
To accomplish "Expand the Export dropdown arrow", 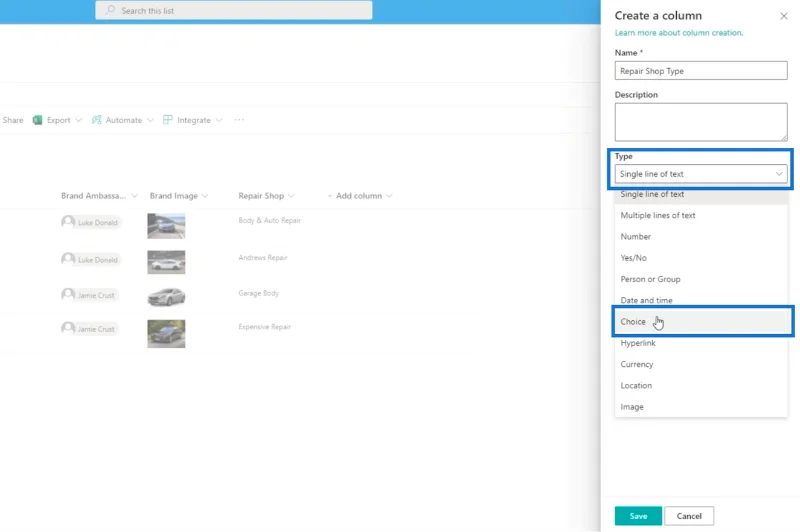I will (78, 120).
